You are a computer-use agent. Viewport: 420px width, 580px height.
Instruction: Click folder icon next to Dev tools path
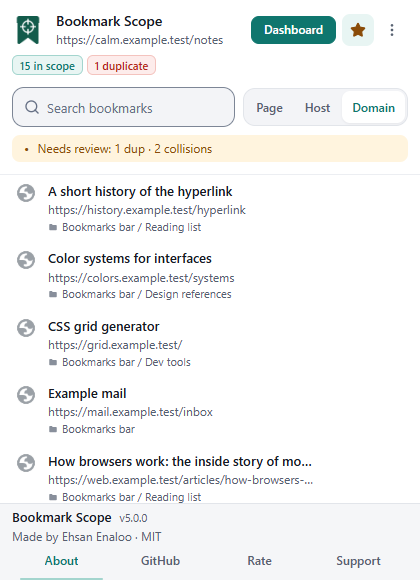(x=53, y=362)
